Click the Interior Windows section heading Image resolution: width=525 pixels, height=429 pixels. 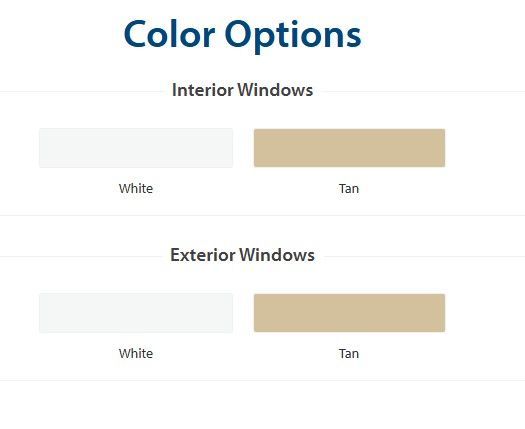242,90
